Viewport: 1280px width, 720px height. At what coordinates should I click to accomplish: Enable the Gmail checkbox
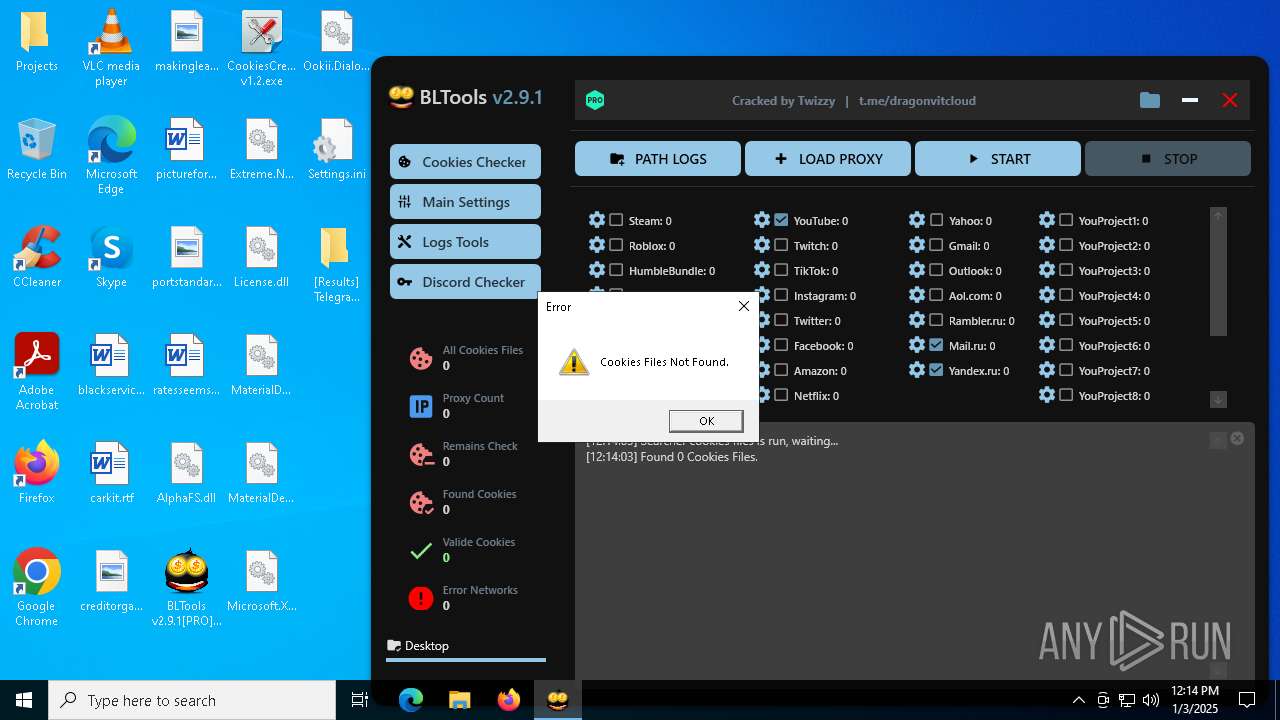[x=936, y=245]
